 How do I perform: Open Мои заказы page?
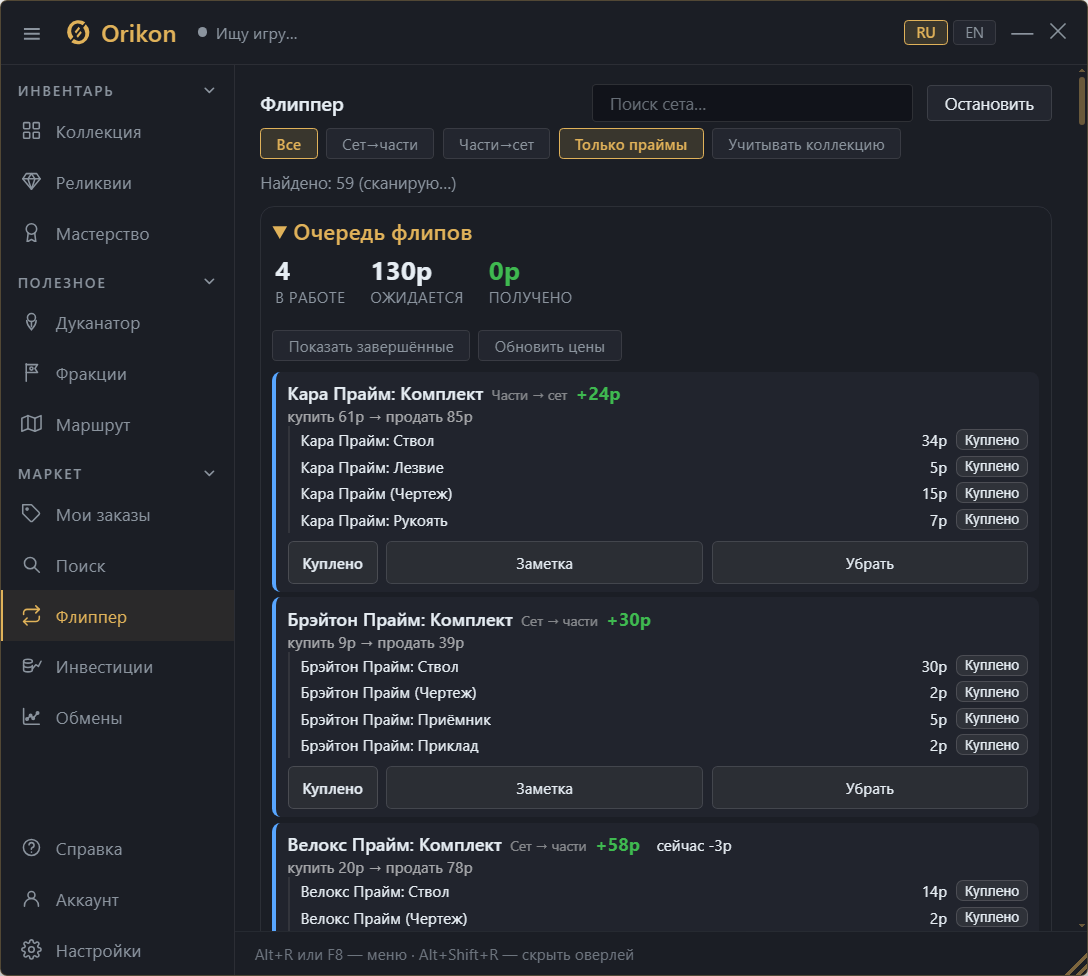click(x=117, y=515)
